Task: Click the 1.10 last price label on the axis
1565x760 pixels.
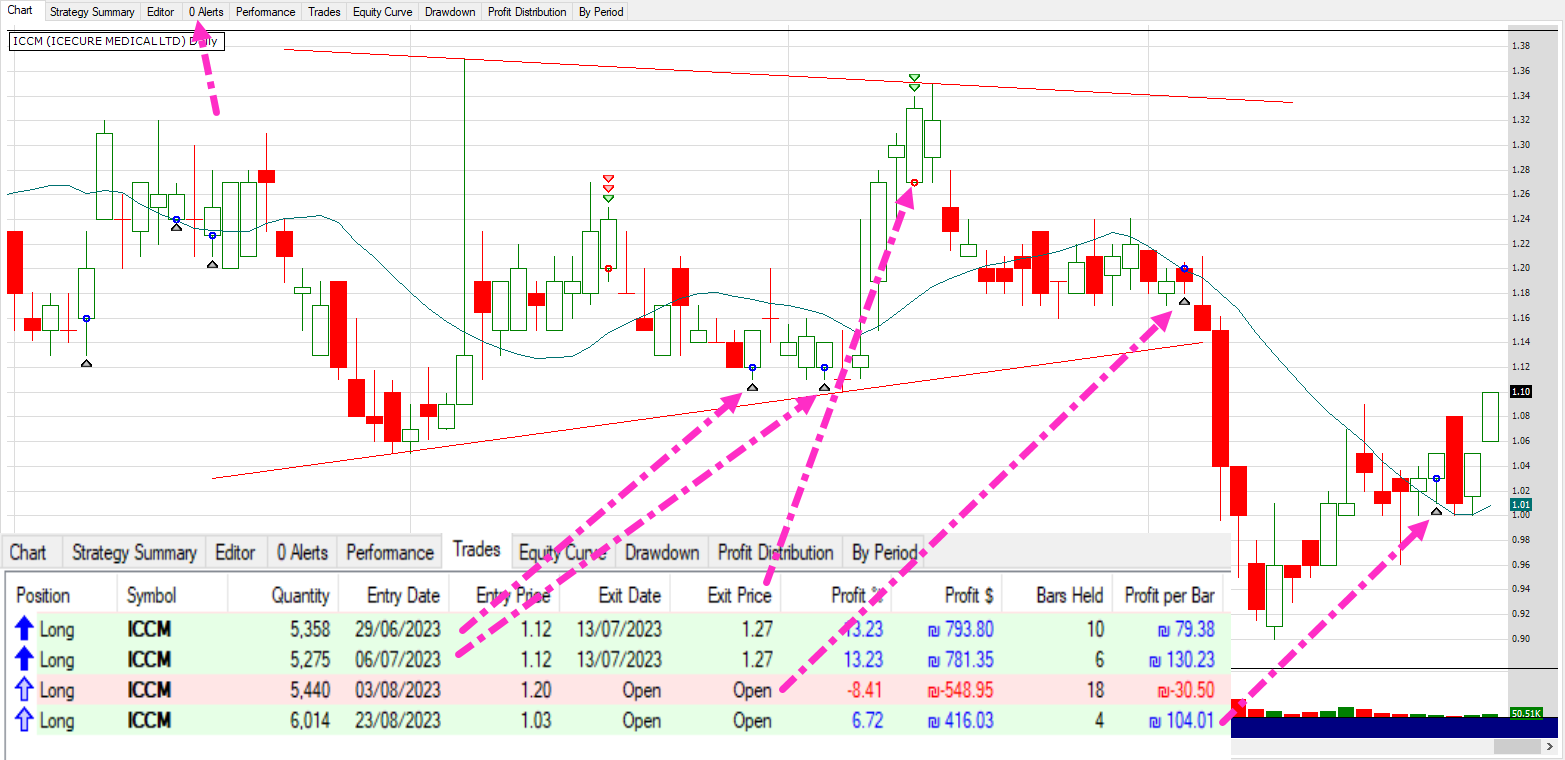Action: [1521, 391]
